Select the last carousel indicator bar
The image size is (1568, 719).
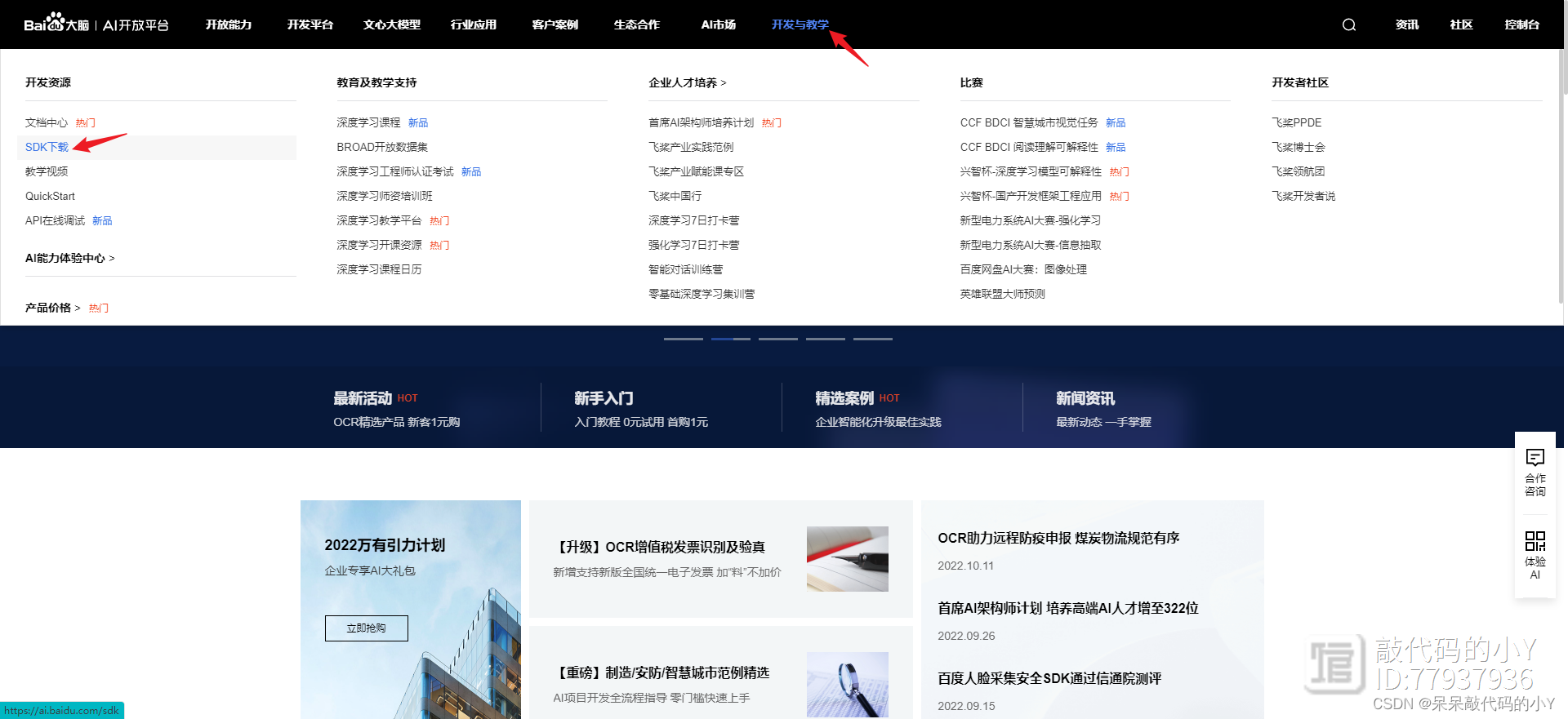coord(873,339)
